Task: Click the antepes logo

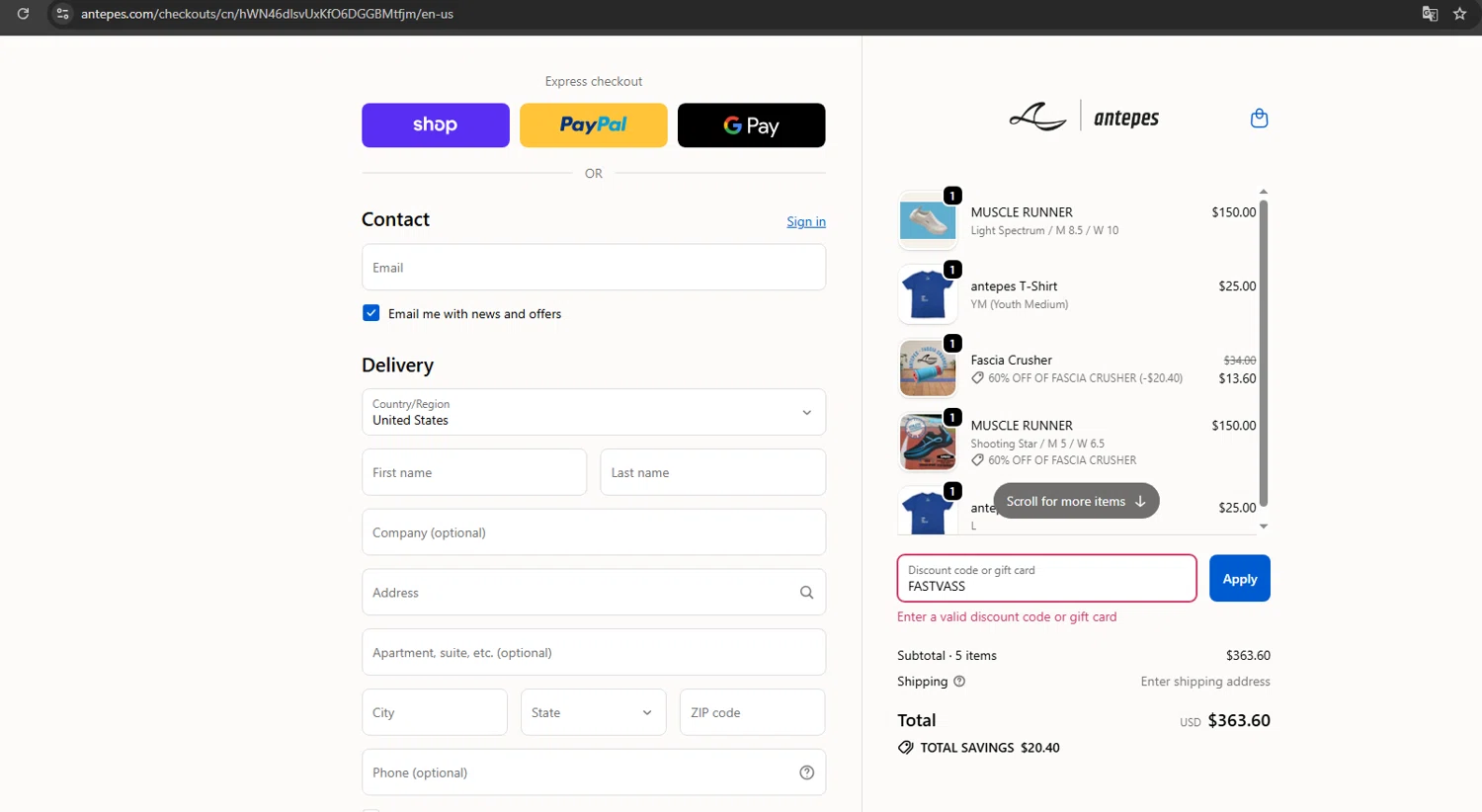Action: point(1084,118)
